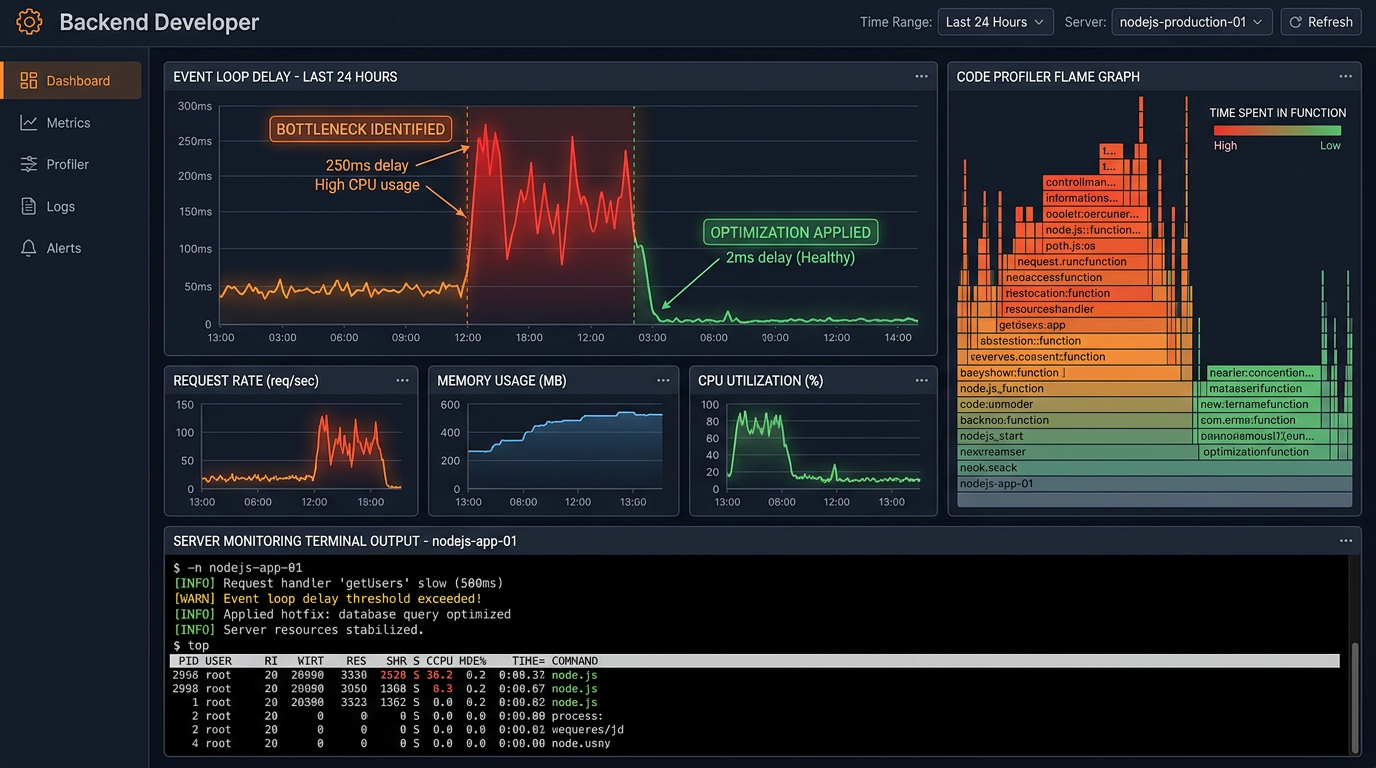Screen dimensions: 1376x768
Task: Expand the Server Monitoring Terminal options ellipsis
Action: tap(1344, 540)
